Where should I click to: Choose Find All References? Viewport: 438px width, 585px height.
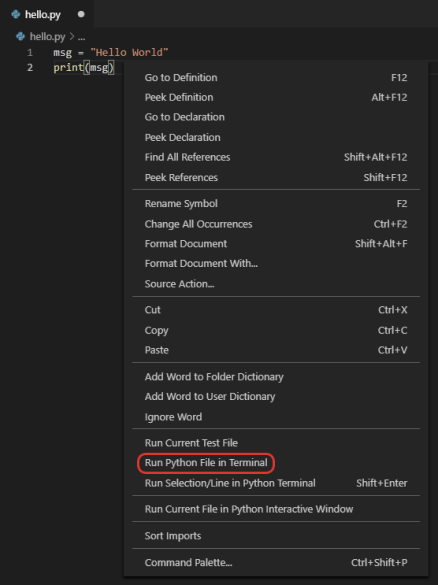click(x=276, y=157)
